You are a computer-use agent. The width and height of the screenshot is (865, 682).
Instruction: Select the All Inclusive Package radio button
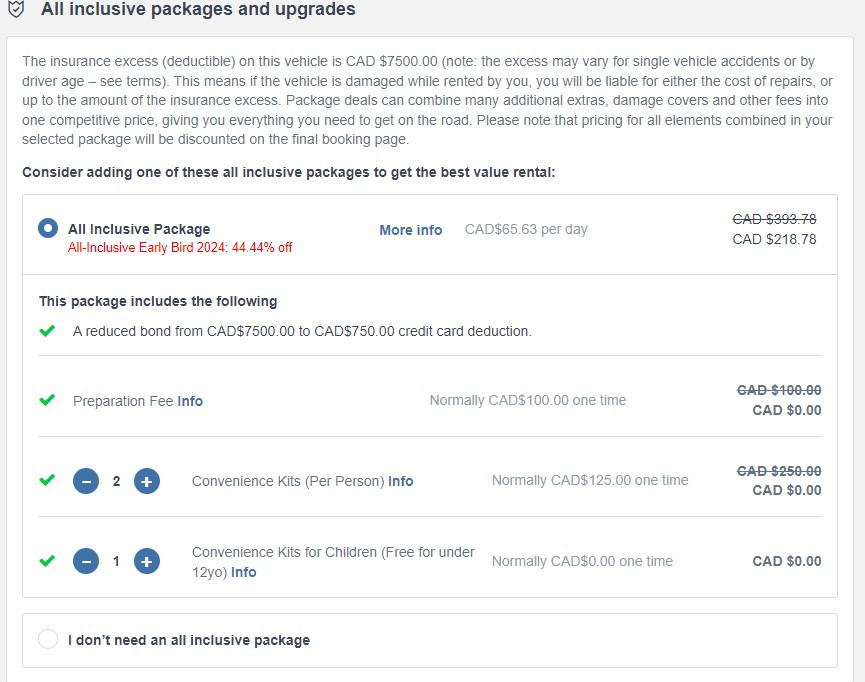[48, 228]
